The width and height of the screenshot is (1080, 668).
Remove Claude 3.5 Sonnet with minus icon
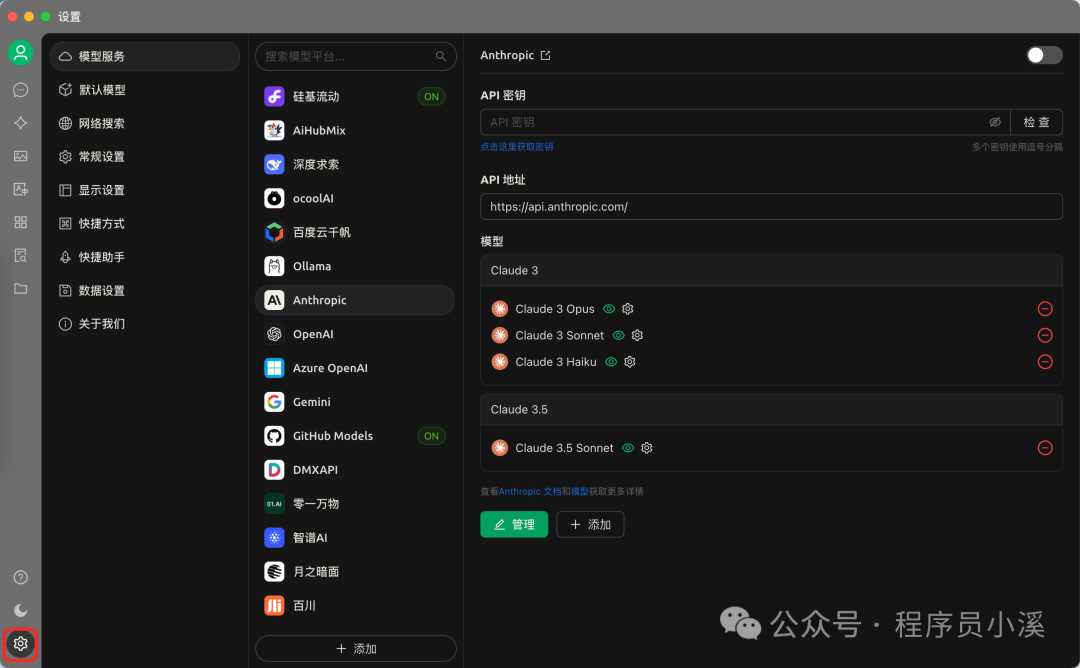[1045, 448]
